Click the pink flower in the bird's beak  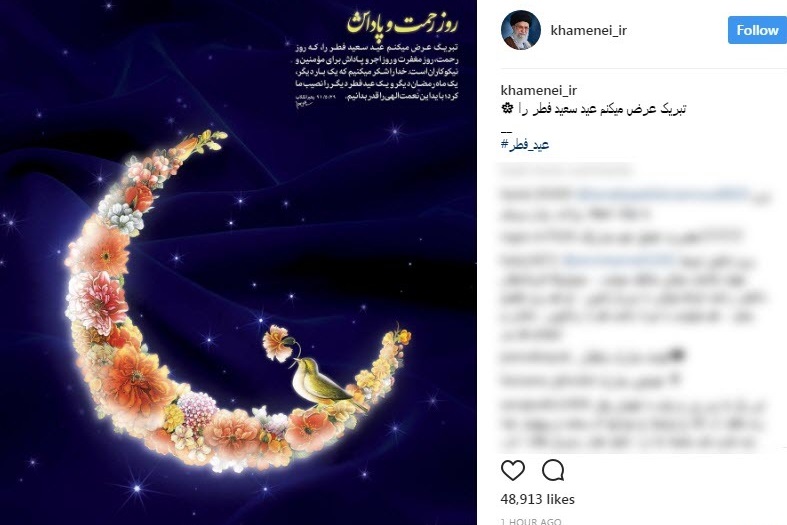pyautogui.click(x=277, y=343)
